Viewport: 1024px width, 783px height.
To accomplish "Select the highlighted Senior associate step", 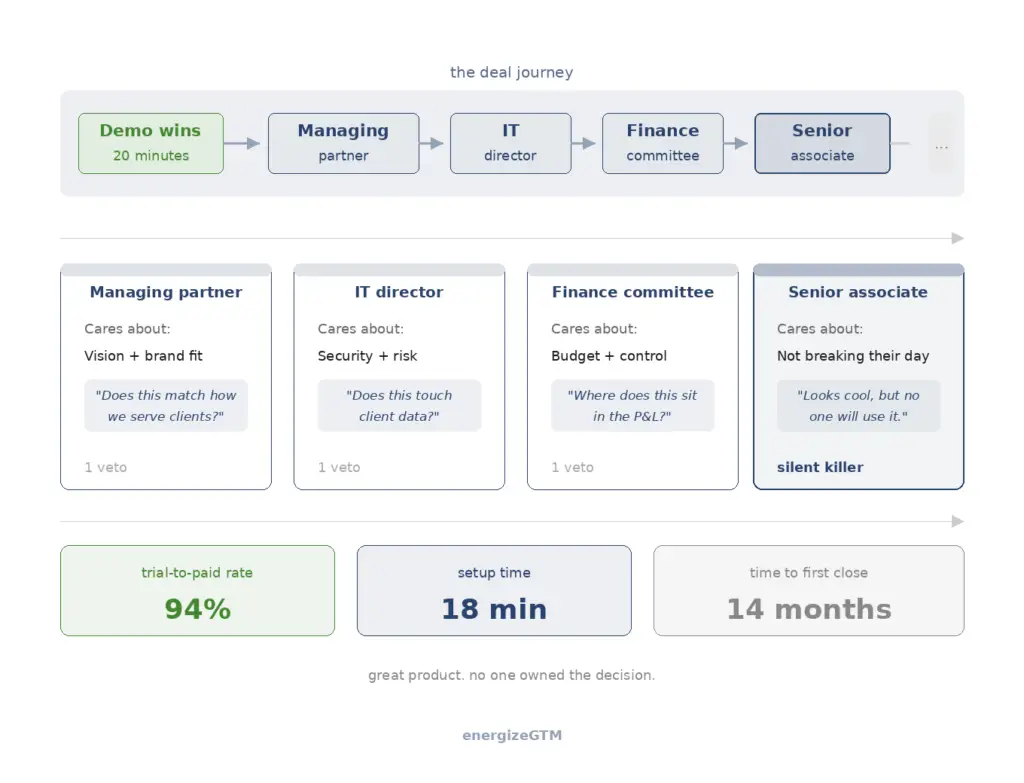I will (x=822, y=143).
